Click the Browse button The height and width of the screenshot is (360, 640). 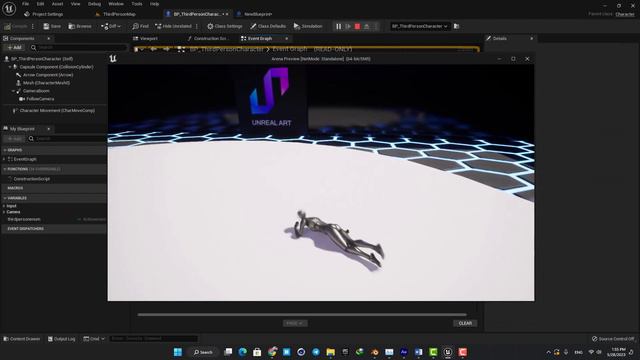[x=80, y=26]
